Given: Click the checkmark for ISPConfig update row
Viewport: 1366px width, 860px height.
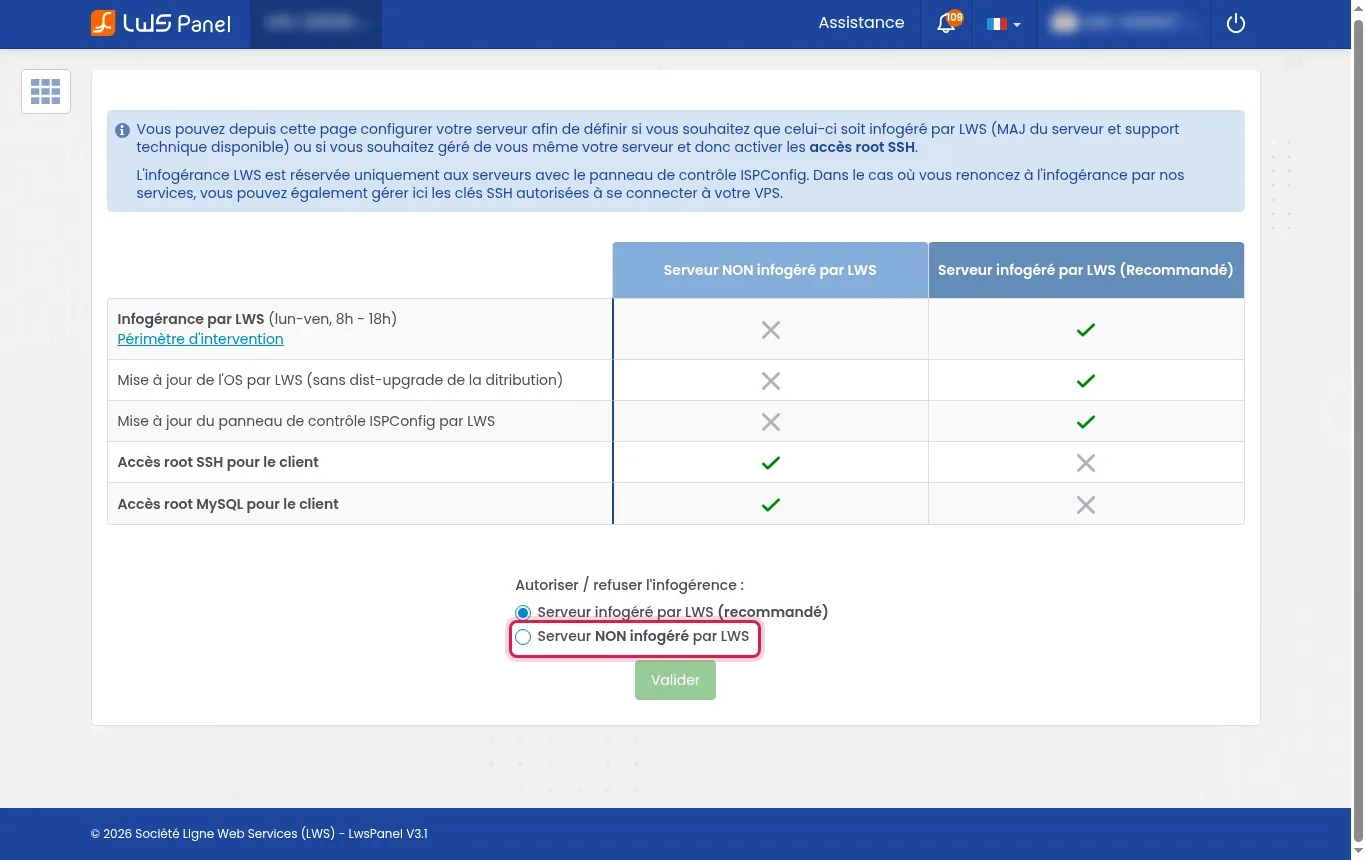Looking at the screenshot, I should coord(1086,422).
